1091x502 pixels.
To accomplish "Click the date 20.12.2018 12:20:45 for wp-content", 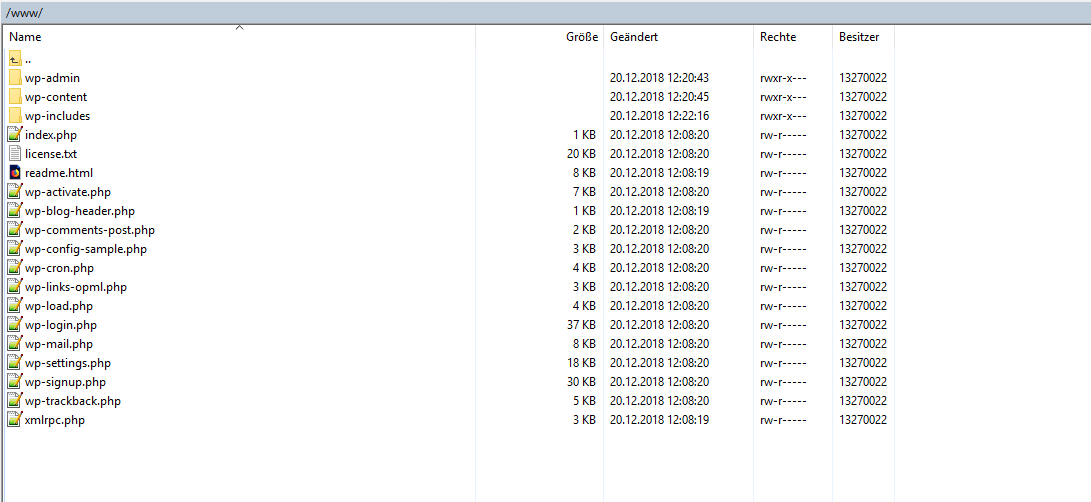I will pyautogui.click(x=660, y=97).
